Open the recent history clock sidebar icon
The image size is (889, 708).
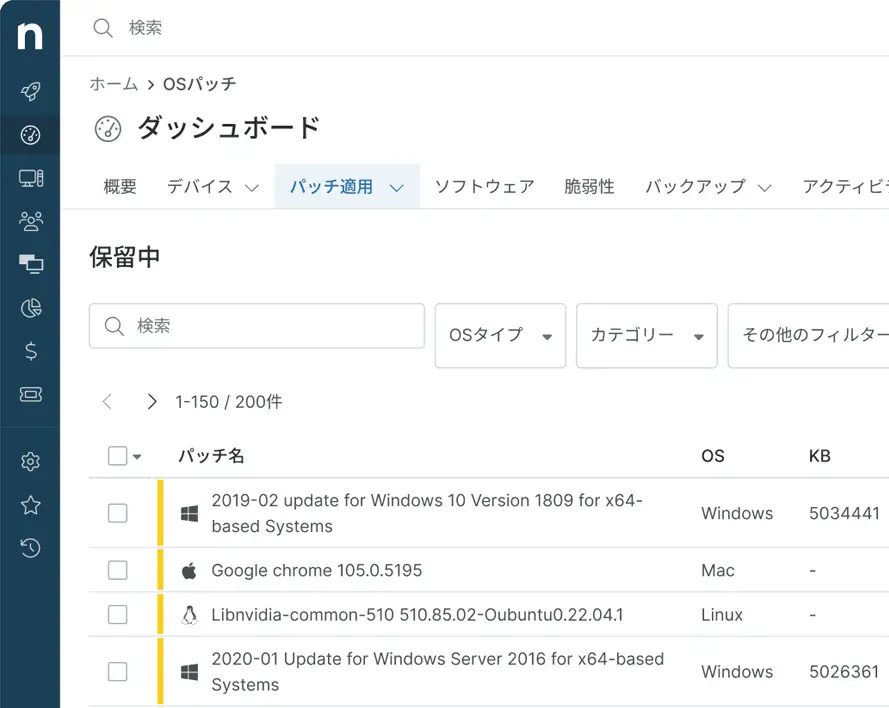tap(31, 548)
